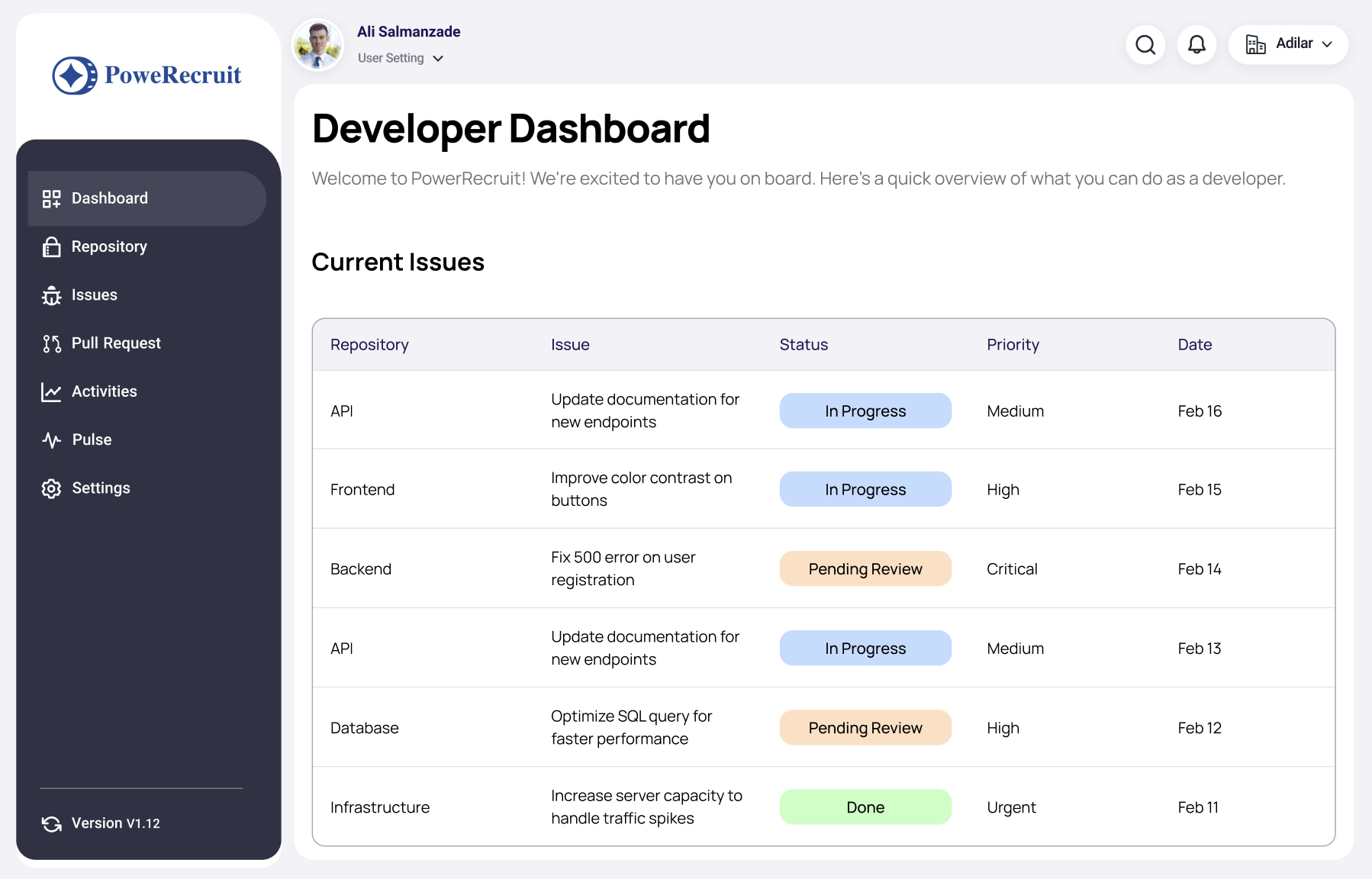Open the Adilar organization dropdown

(x=1288, y=45)
